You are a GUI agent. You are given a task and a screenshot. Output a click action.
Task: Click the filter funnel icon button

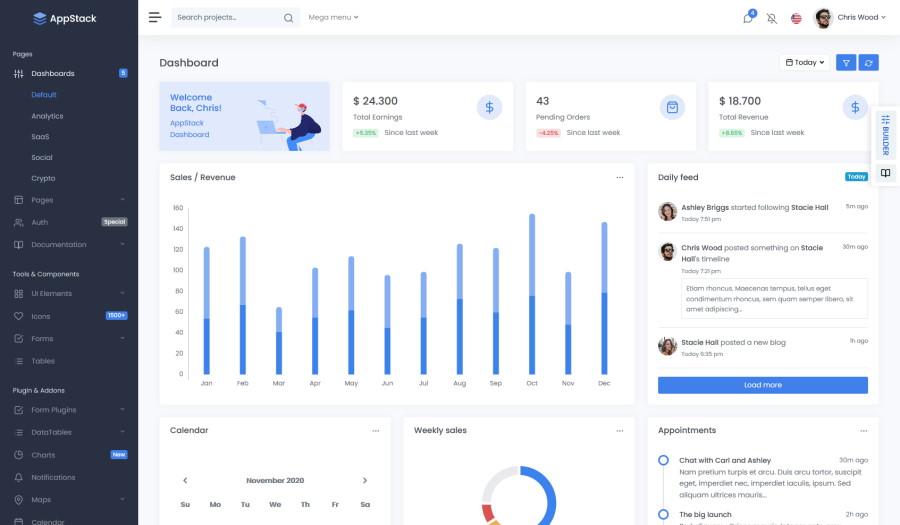(846, 62)
